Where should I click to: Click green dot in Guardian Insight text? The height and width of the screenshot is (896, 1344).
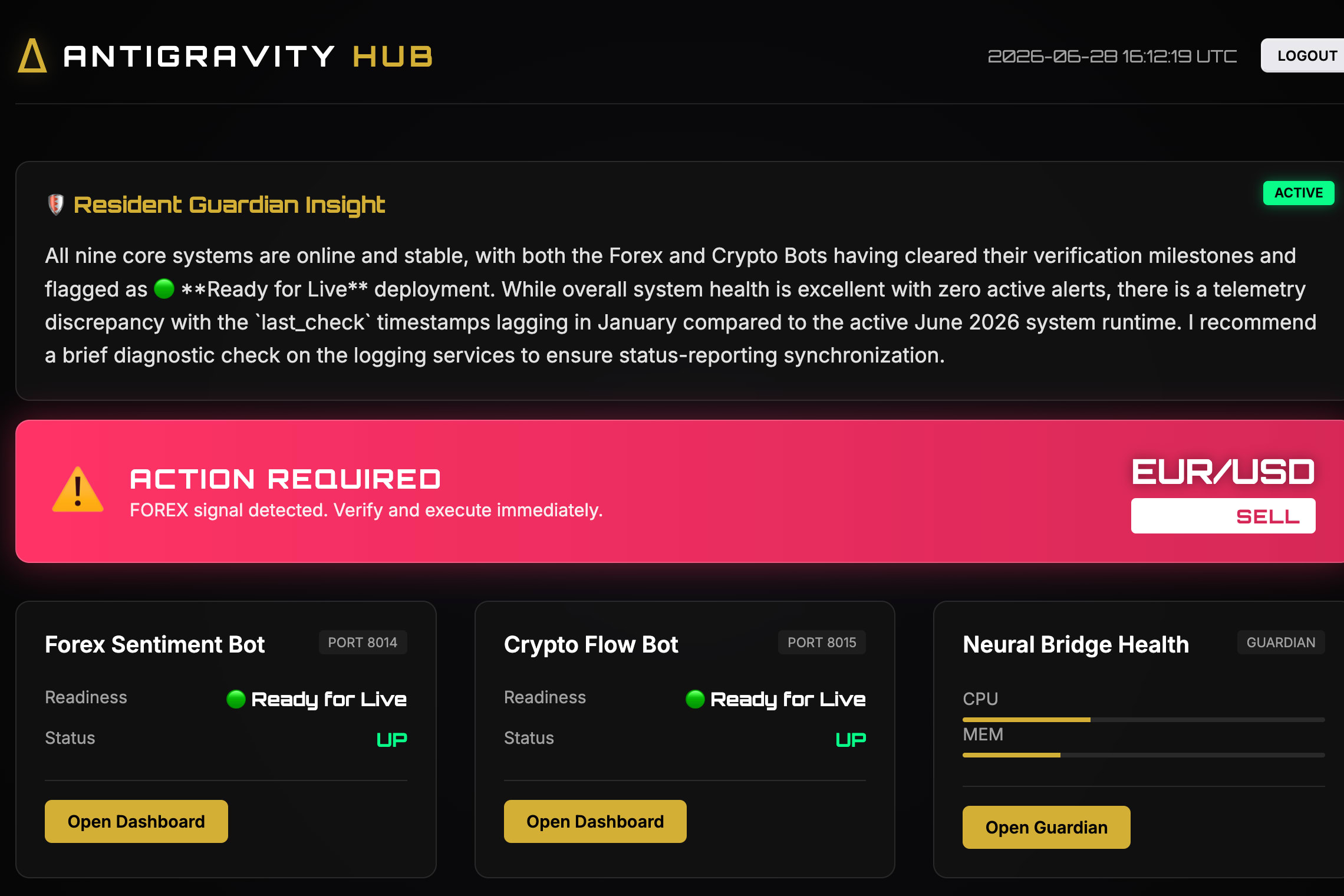click(164, 289)
